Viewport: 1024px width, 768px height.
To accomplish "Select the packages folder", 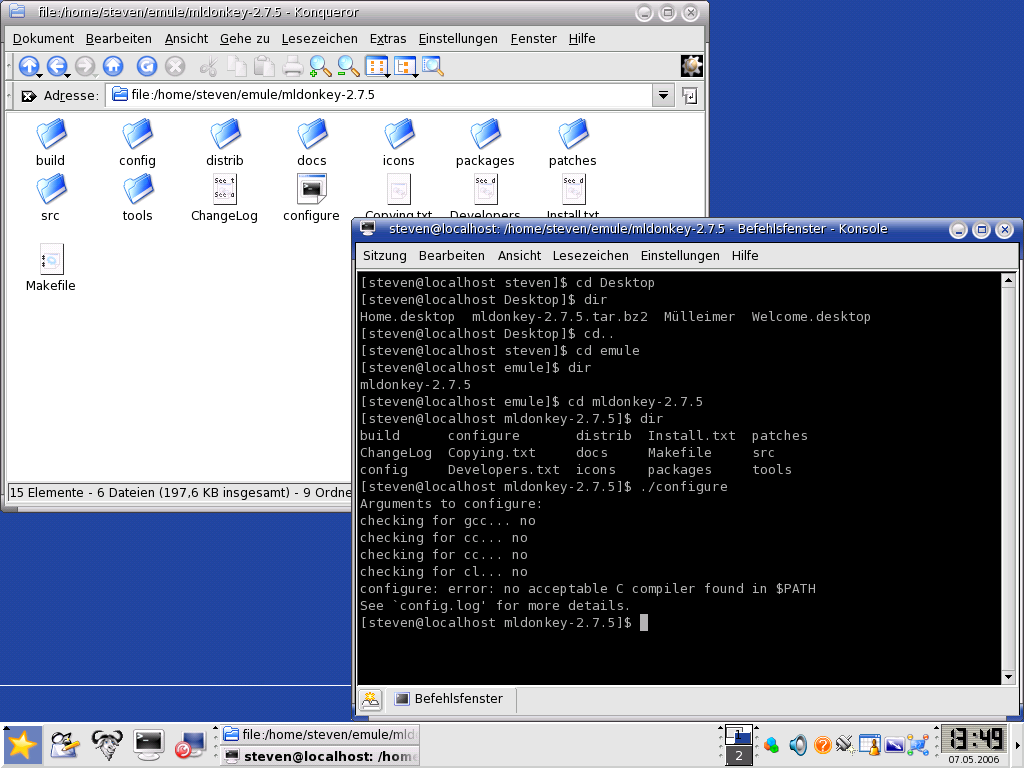I will (485, 143).
